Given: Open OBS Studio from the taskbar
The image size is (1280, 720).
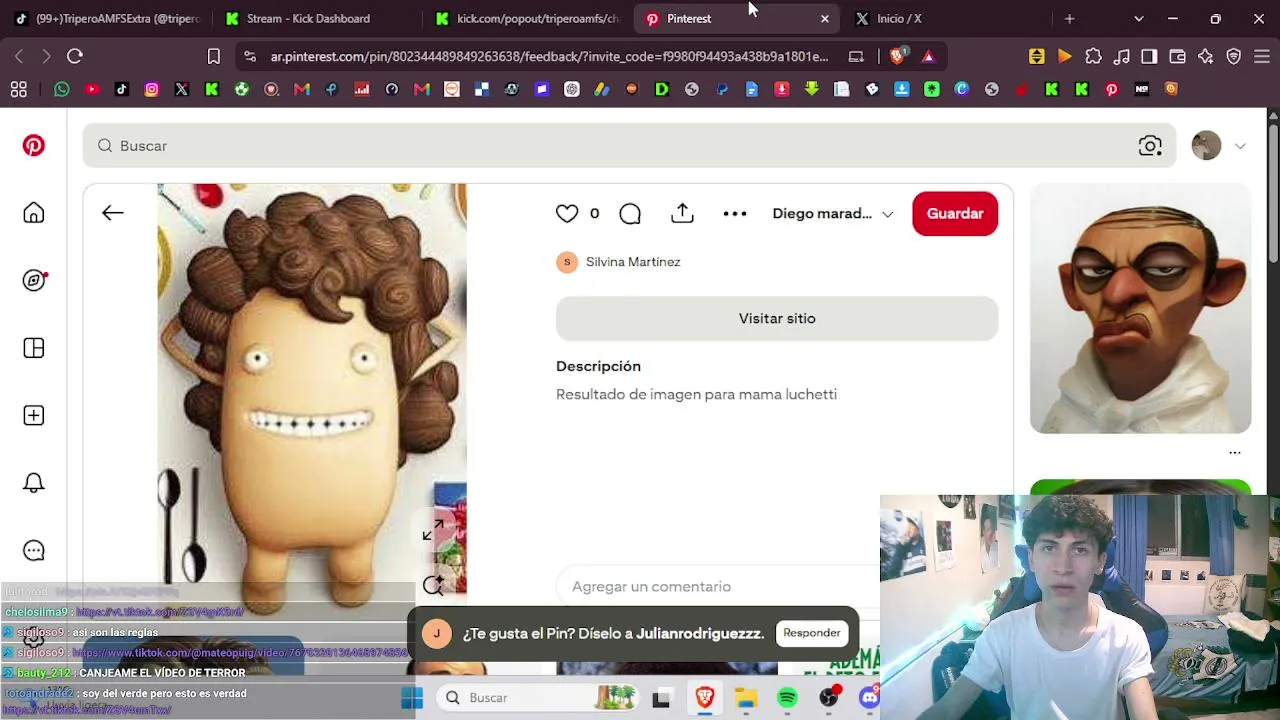Looking at the screenshot, I should 829,698.
